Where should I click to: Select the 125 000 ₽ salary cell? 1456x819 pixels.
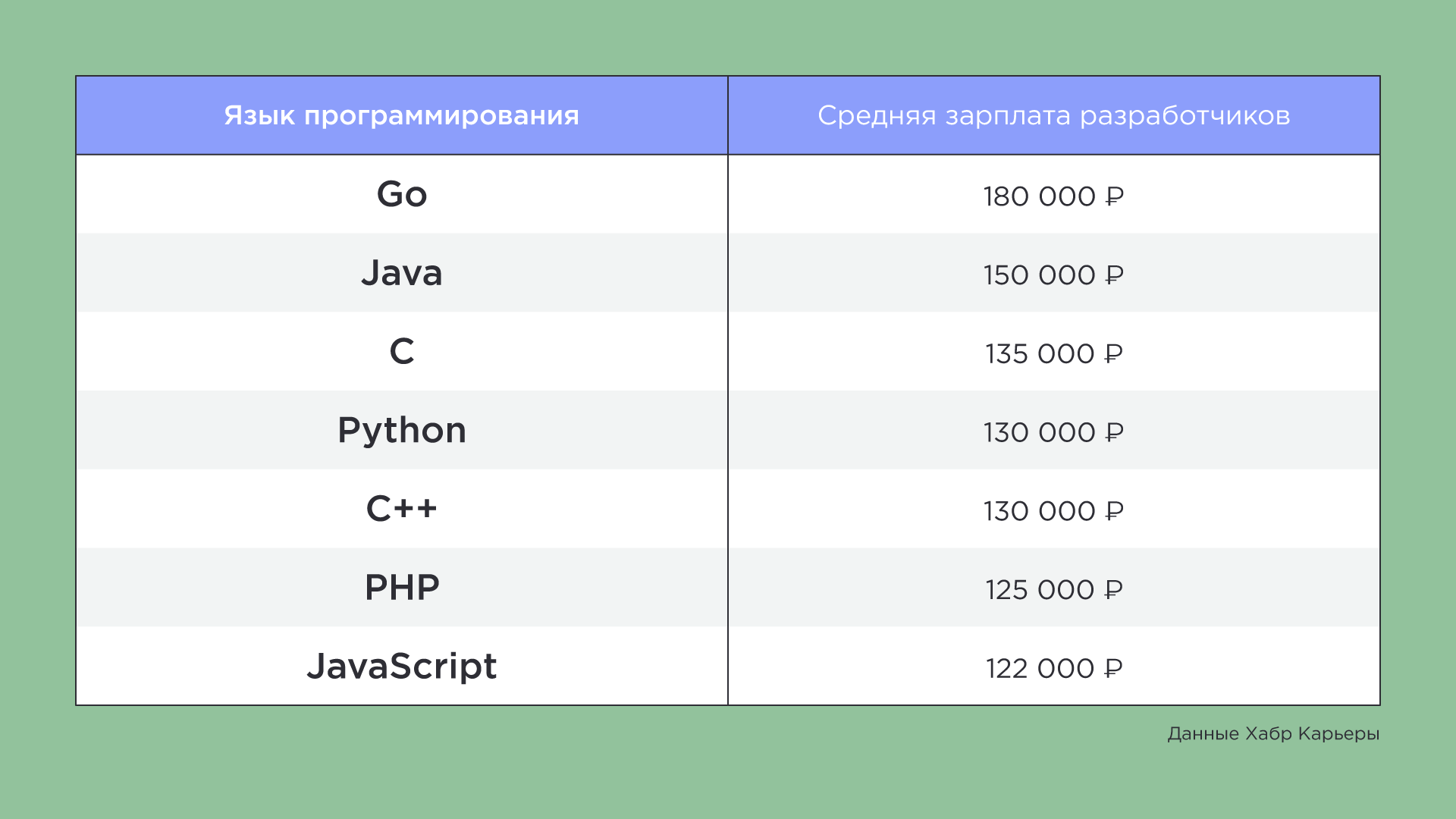(1053, 590)
